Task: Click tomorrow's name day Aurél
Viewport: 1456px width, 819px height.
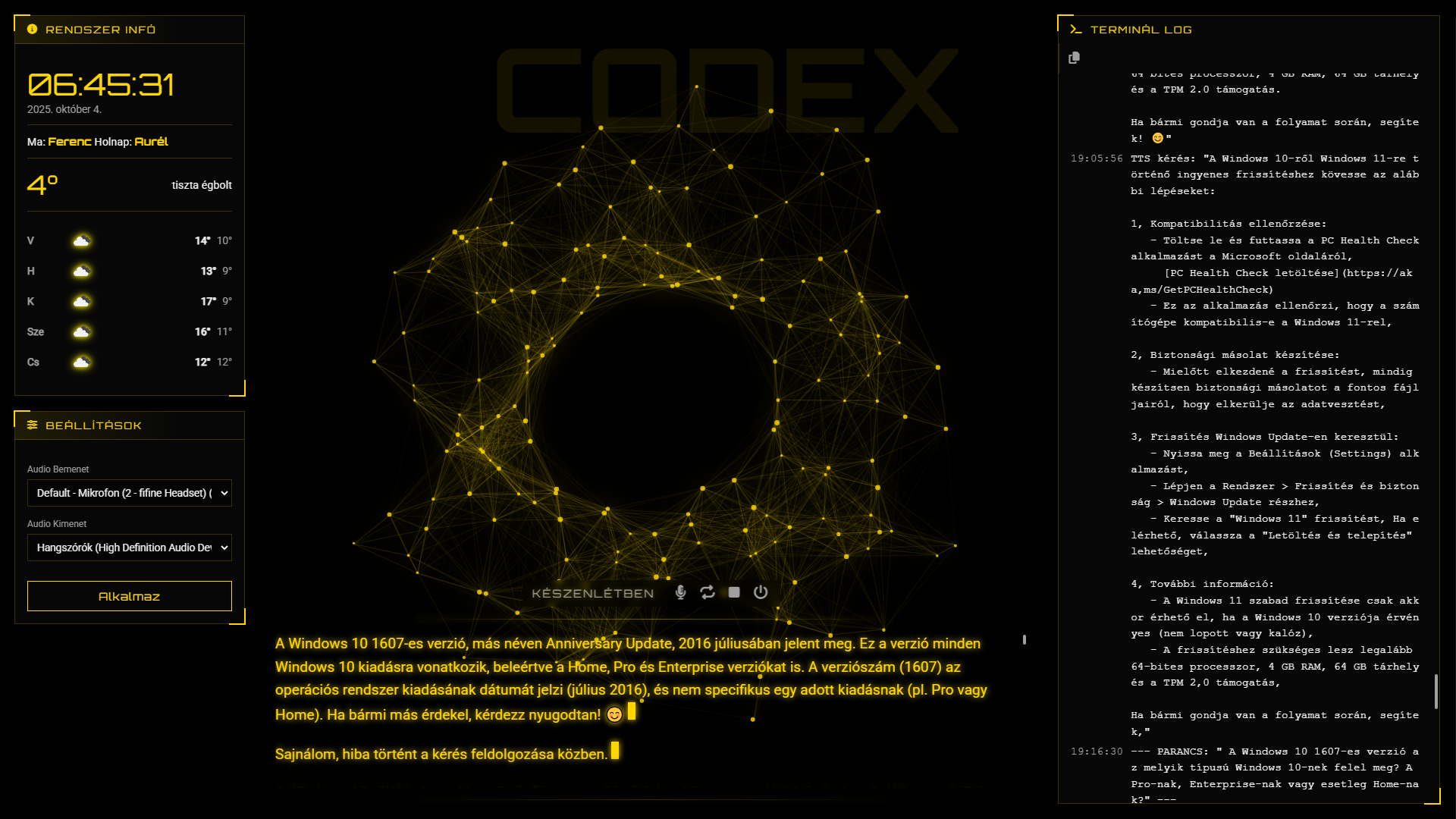Action: [x=151, y=142]
